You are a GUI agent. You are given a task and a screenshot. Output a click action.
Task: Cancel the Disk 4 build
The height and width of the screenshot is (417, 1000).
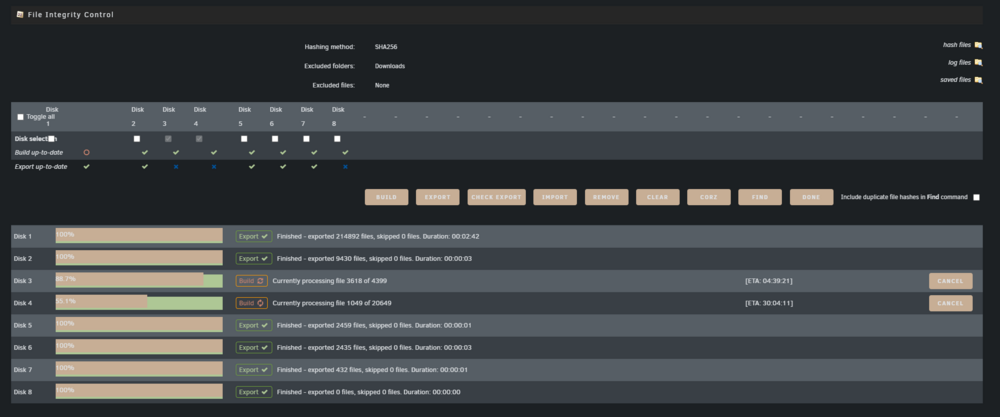pyautogui.click(x=951, y=304)
